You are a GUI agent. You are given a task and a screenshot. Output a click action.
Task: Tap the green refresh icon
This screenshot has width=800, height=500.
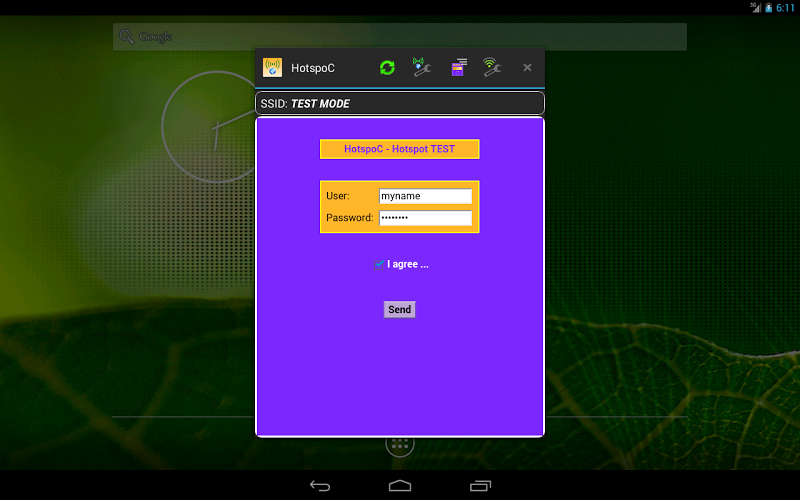[387, 67]
